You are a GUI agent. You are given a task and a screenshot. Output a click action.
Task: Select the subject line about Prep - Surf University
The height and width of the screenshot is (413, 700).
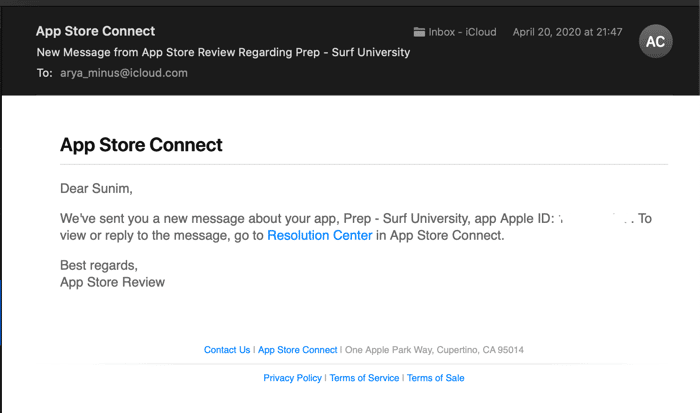(223, 52)
